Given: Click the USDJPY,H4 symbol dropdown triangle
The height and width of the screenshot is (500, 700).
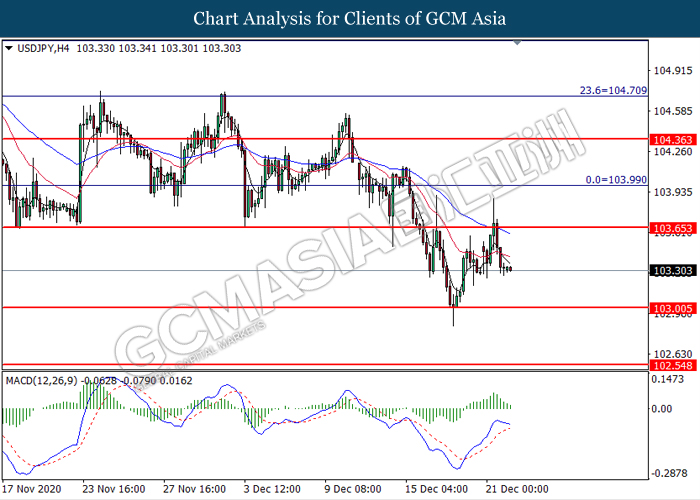Looking at the screenshot, I should pyautogui.click(x=8, y=48).
